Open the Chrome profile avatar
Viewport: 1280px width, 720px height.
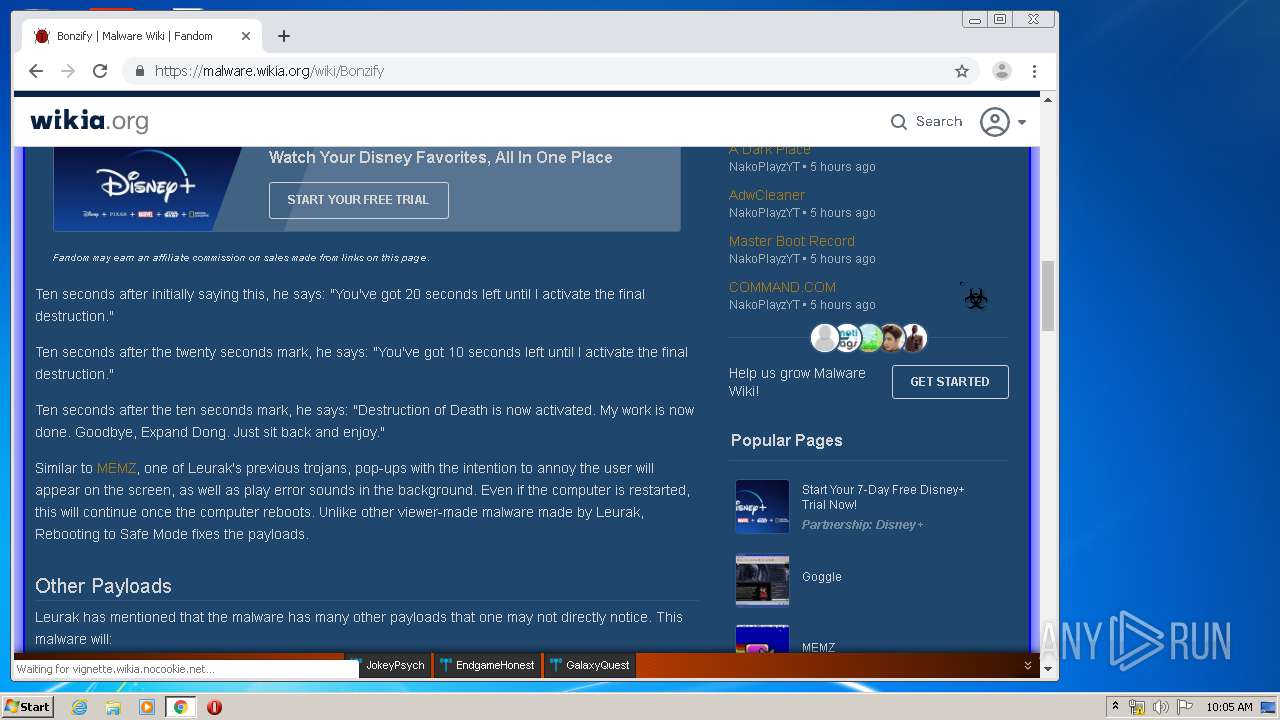[x=1001, y=71]
